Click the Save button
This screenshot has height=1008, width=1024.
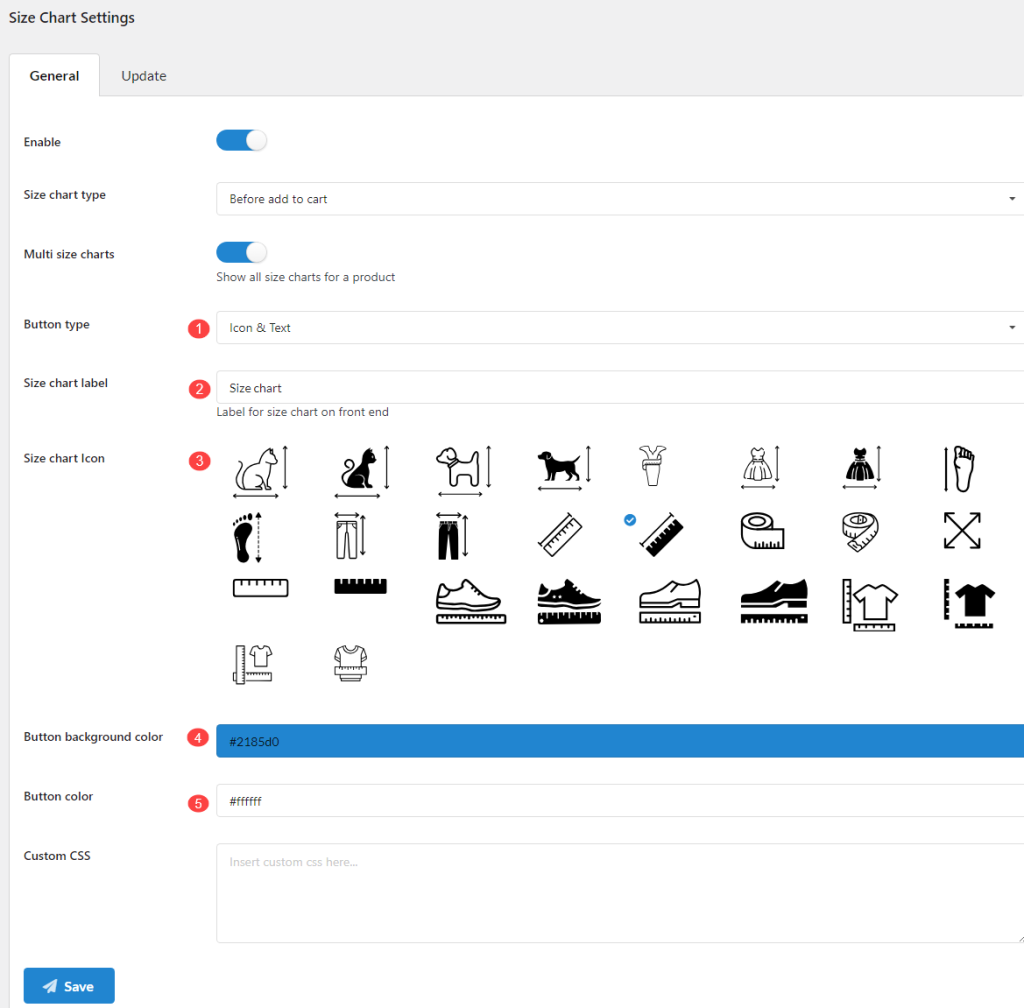(x=68, y=985)
